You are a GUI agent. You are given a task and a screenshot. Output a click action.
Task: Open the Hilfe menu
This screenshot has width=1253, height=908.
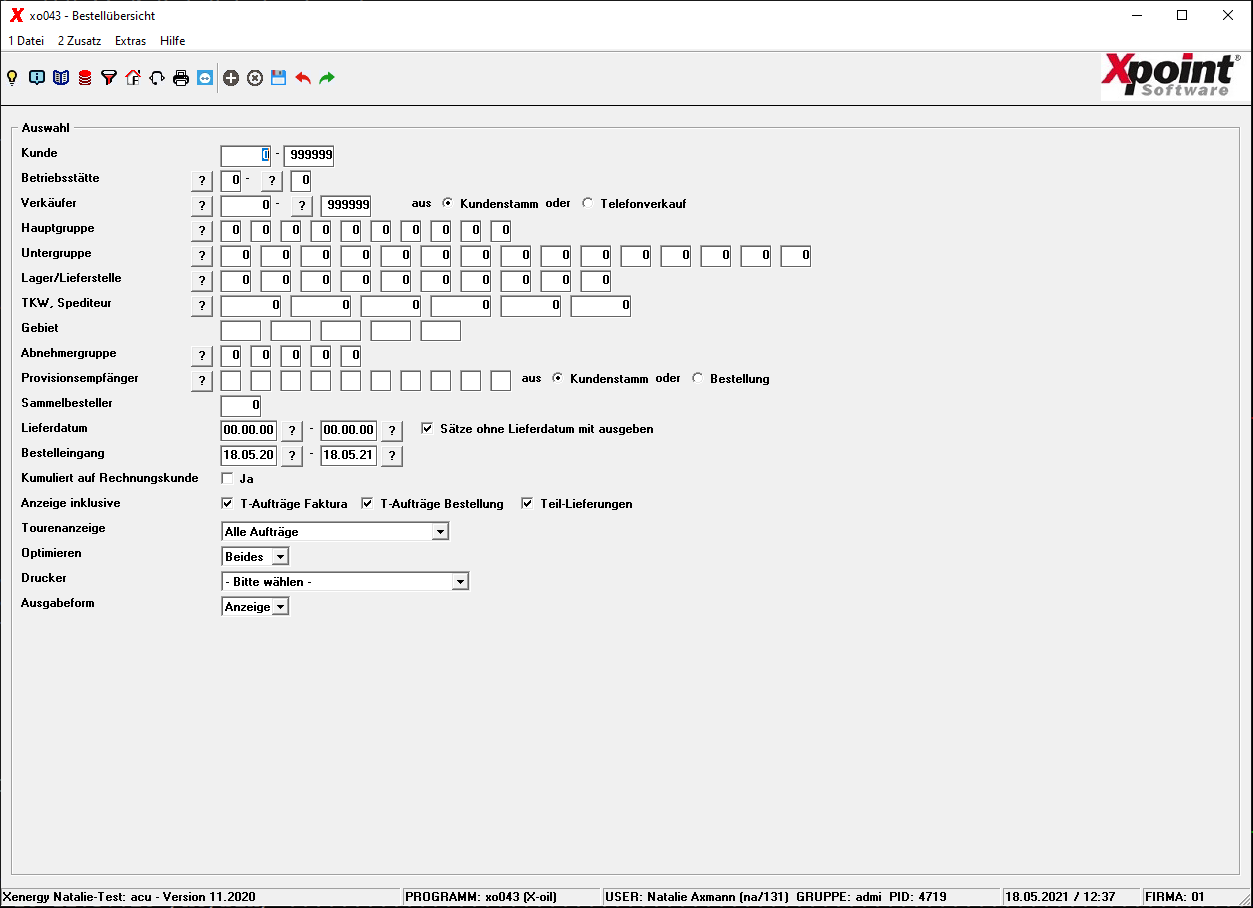click(172, 41)
